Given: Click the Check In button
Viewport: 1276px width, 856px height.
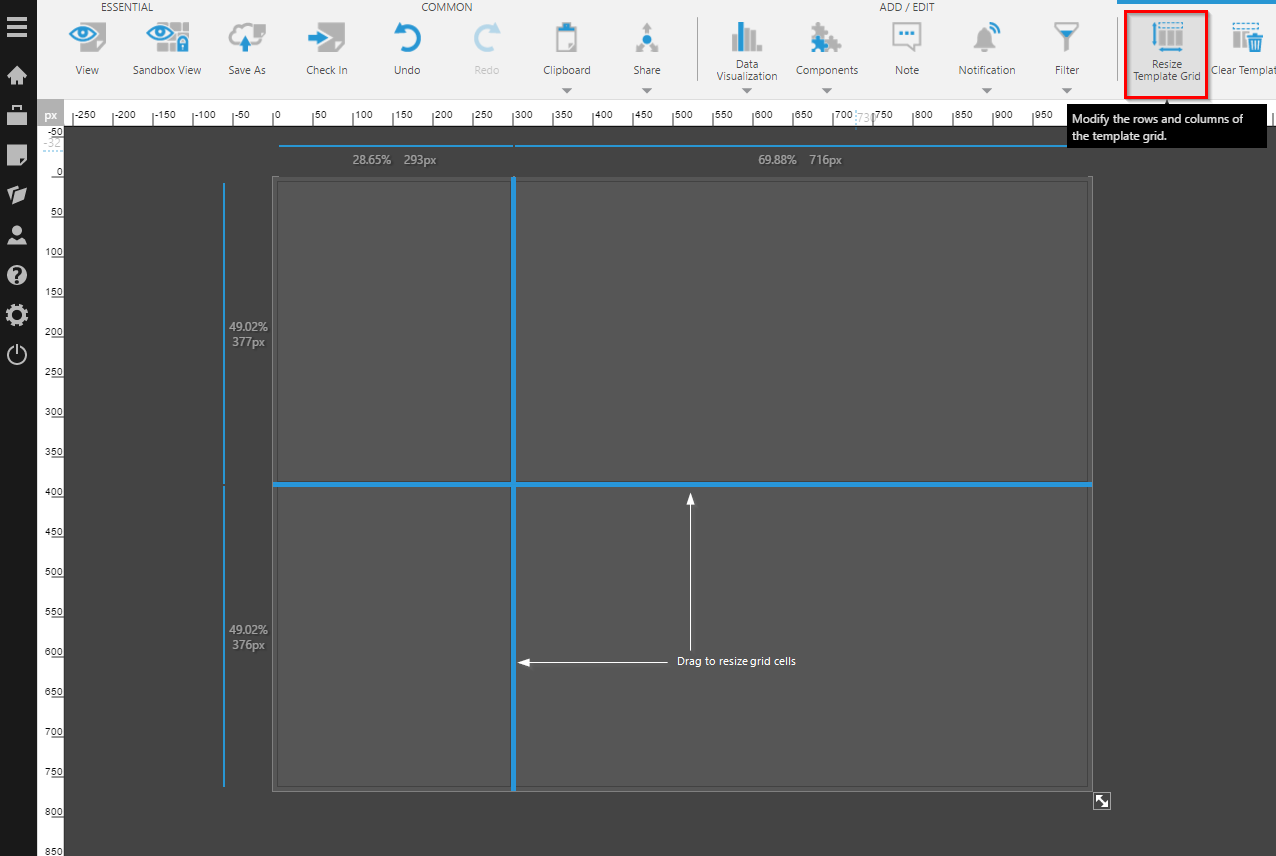Looking at the screenshot, I should pyautogui.click(x=327, y=49).
